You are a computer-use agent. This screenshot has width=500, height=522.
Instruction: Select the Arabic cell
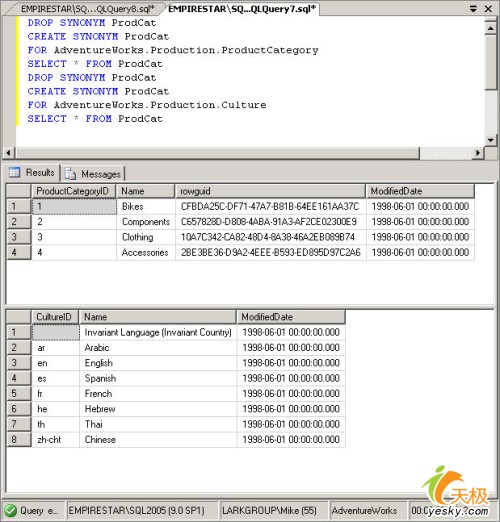(158, 348)
